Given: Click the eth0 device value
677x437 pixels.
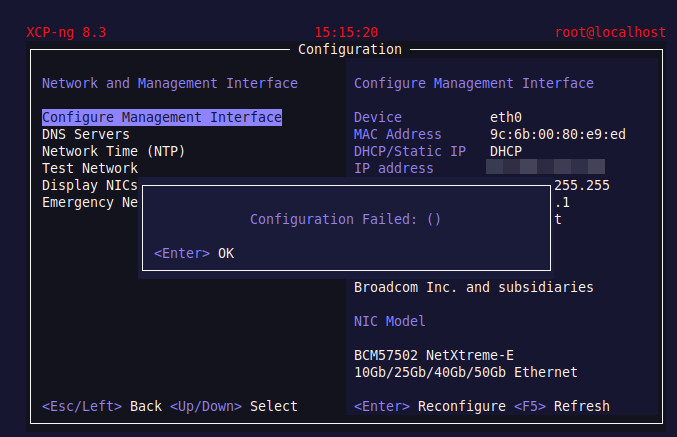Looking at the screenshot, I should (506, 117).
